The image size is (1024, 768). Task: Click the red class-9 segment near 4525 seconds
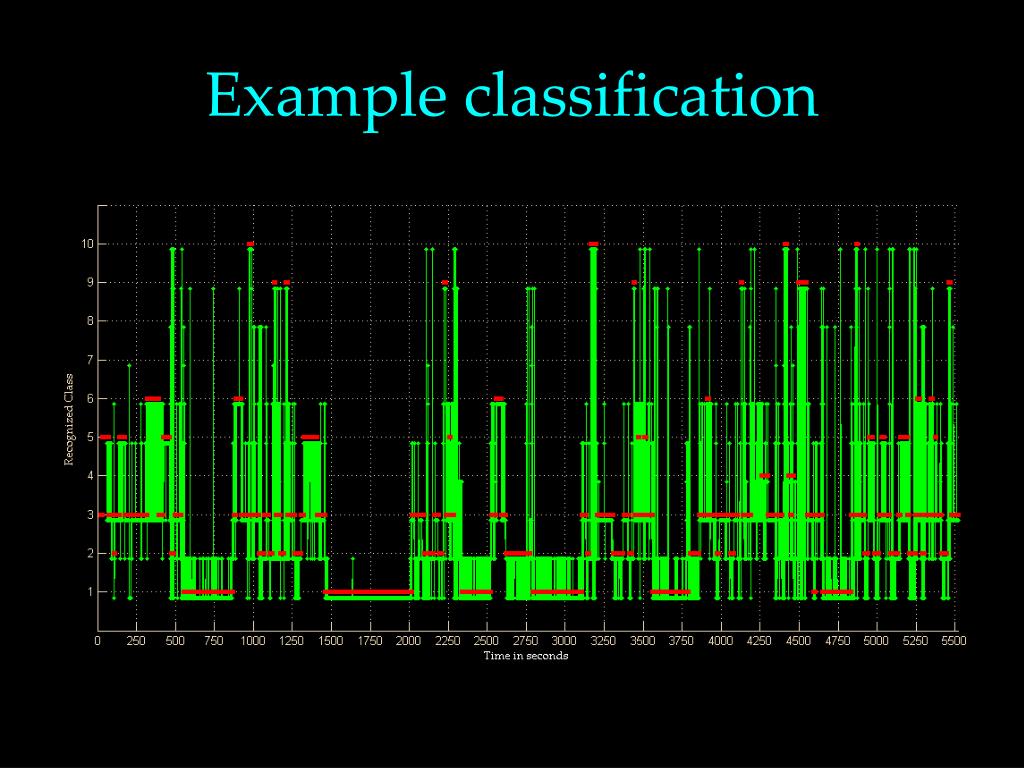coord(803,283)
